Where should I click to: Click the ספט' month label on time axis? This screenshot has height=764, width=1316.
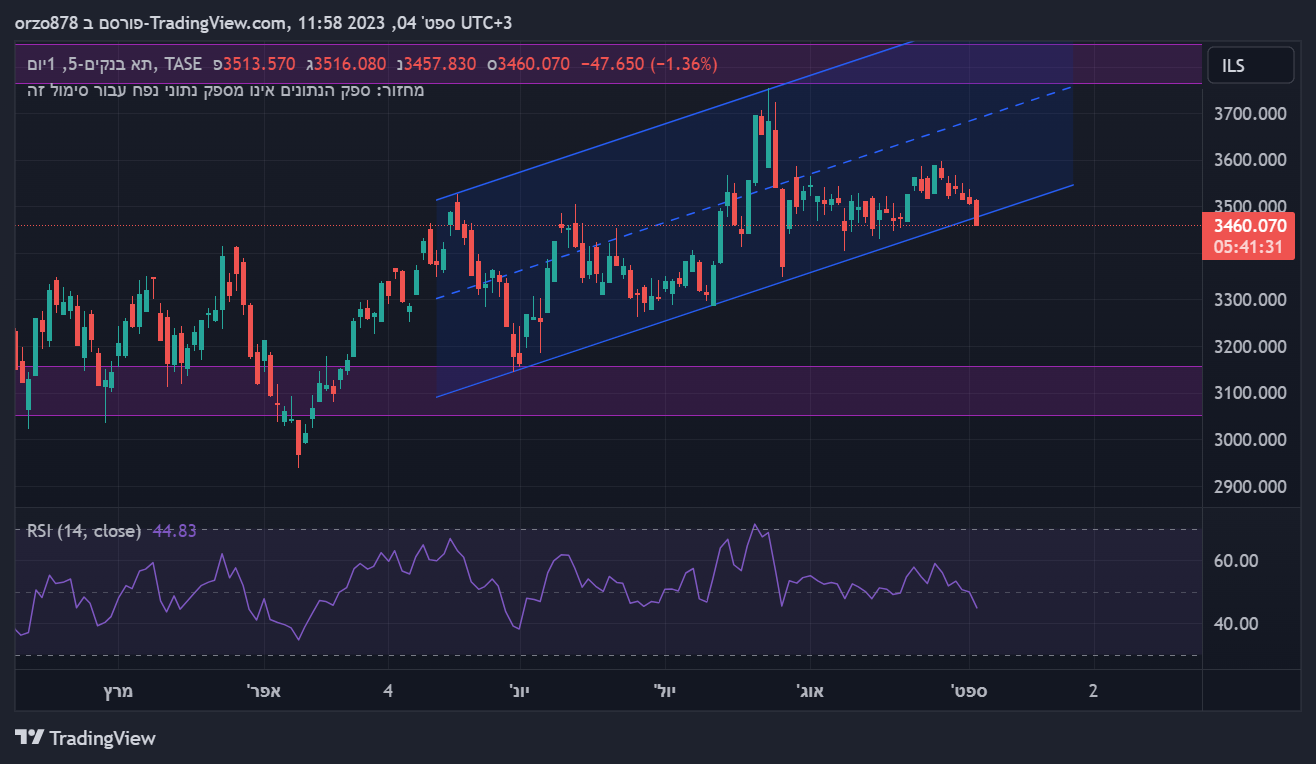969,691
